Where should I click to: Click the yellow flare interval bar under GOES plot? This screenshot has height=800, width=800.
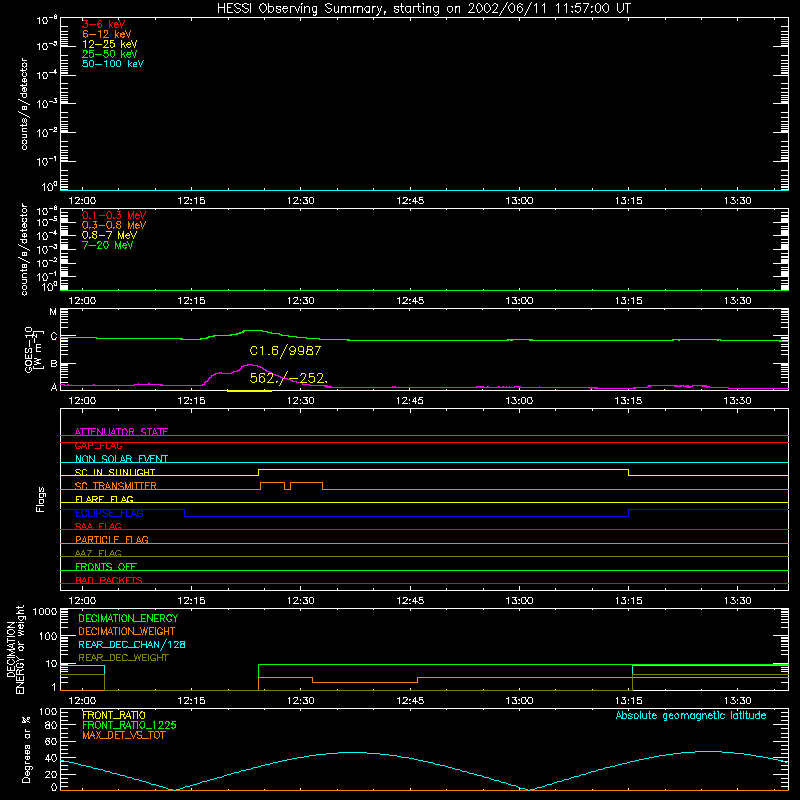(249, 391)
